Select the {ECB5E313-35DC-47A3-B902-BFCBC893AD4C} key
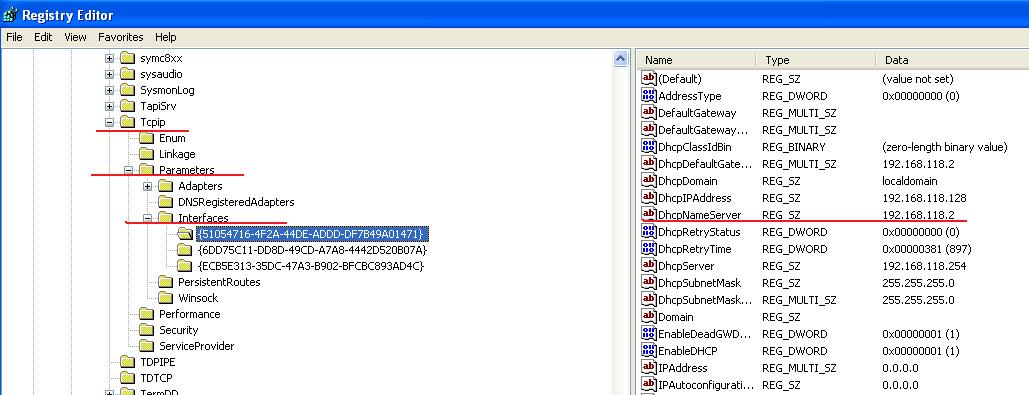Image resolution: width=1029 pixels, height=395 pixels. click(310, 266)
